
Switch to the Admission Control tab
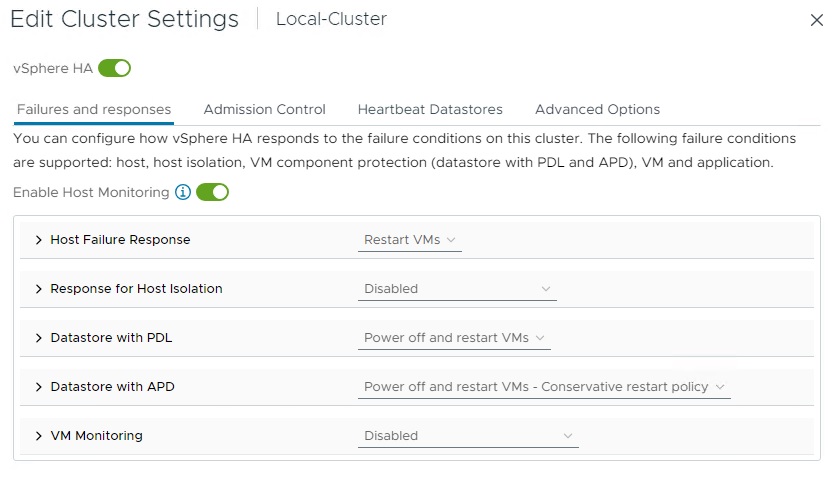(x=264, y=109)
